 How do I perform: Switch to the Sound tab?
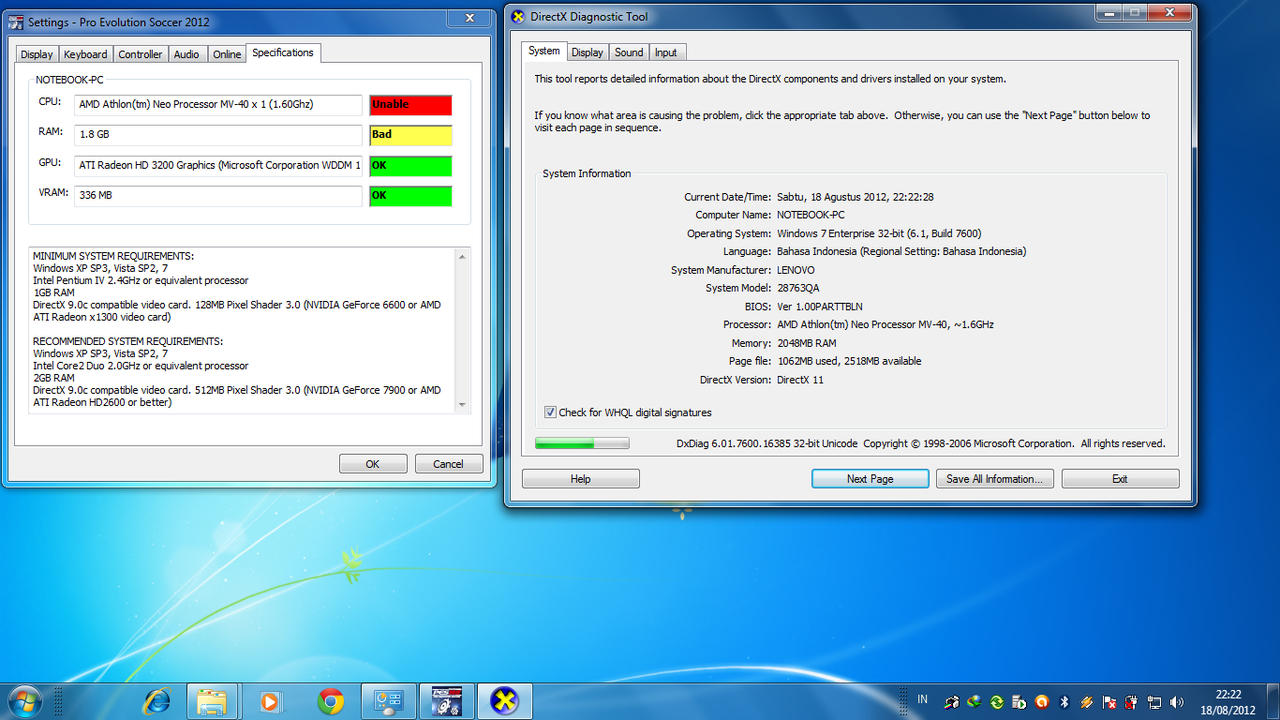click(629, 52)
